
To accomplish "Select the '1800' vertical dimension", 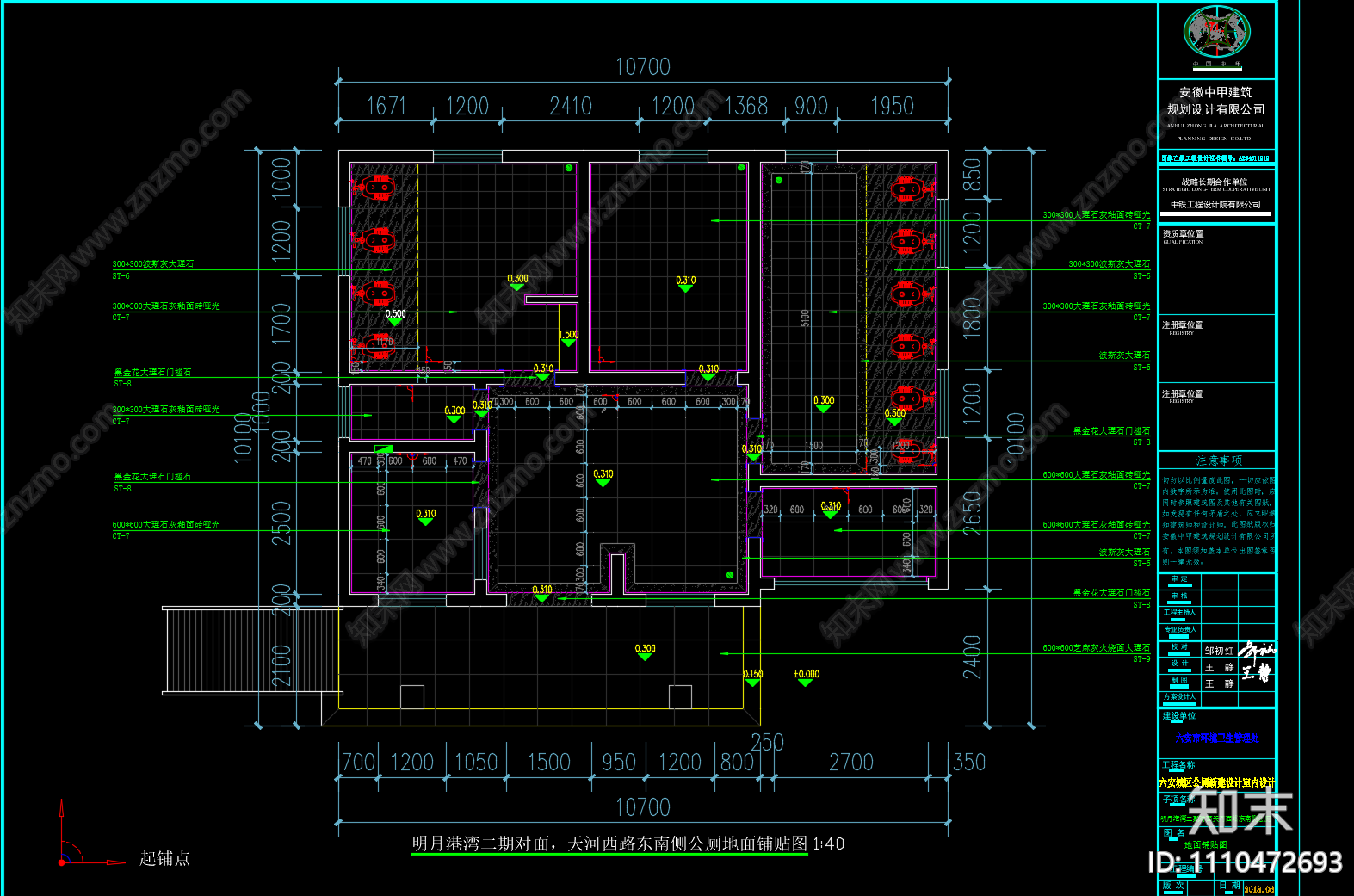I will [972, 318].
